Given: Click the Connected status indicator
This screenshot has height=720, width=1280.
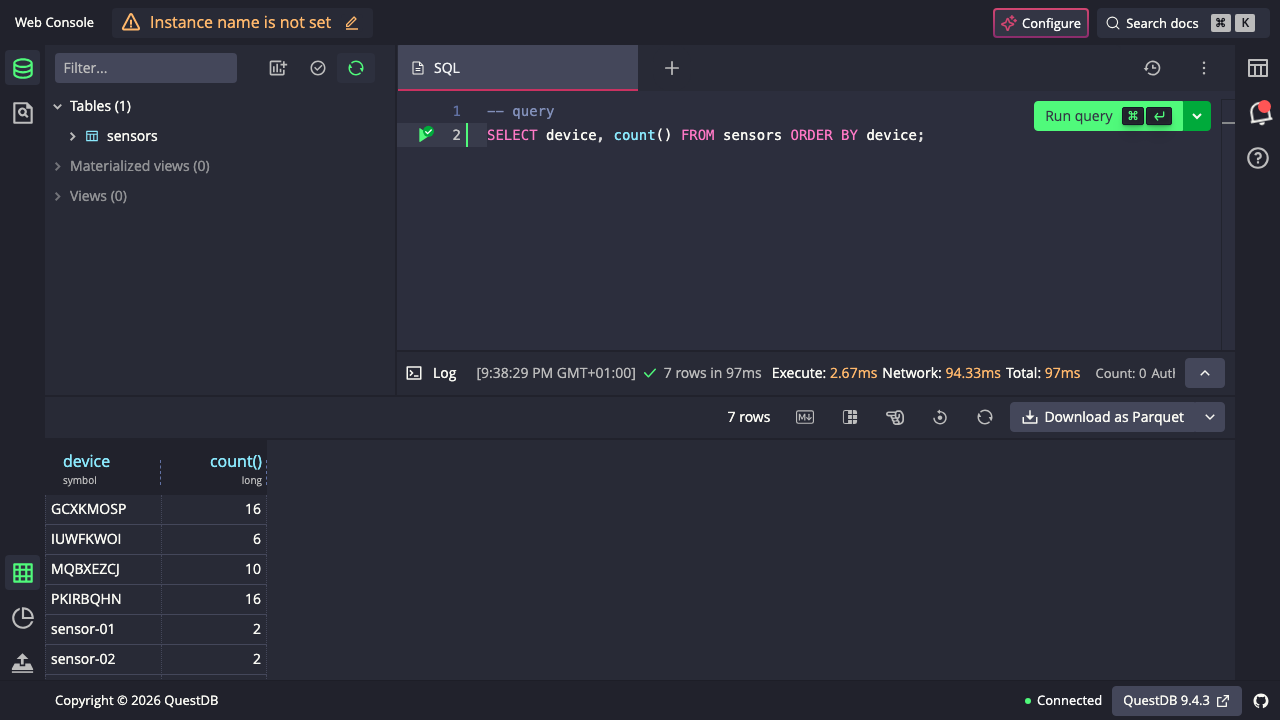Looking at the screenshot, I should click(1064, 701).
